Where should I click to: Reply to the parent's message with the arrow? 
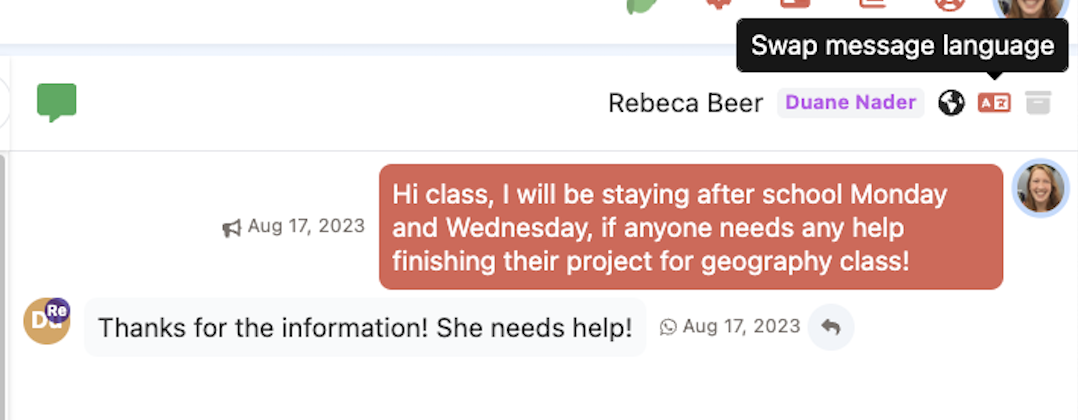point(831,327)
